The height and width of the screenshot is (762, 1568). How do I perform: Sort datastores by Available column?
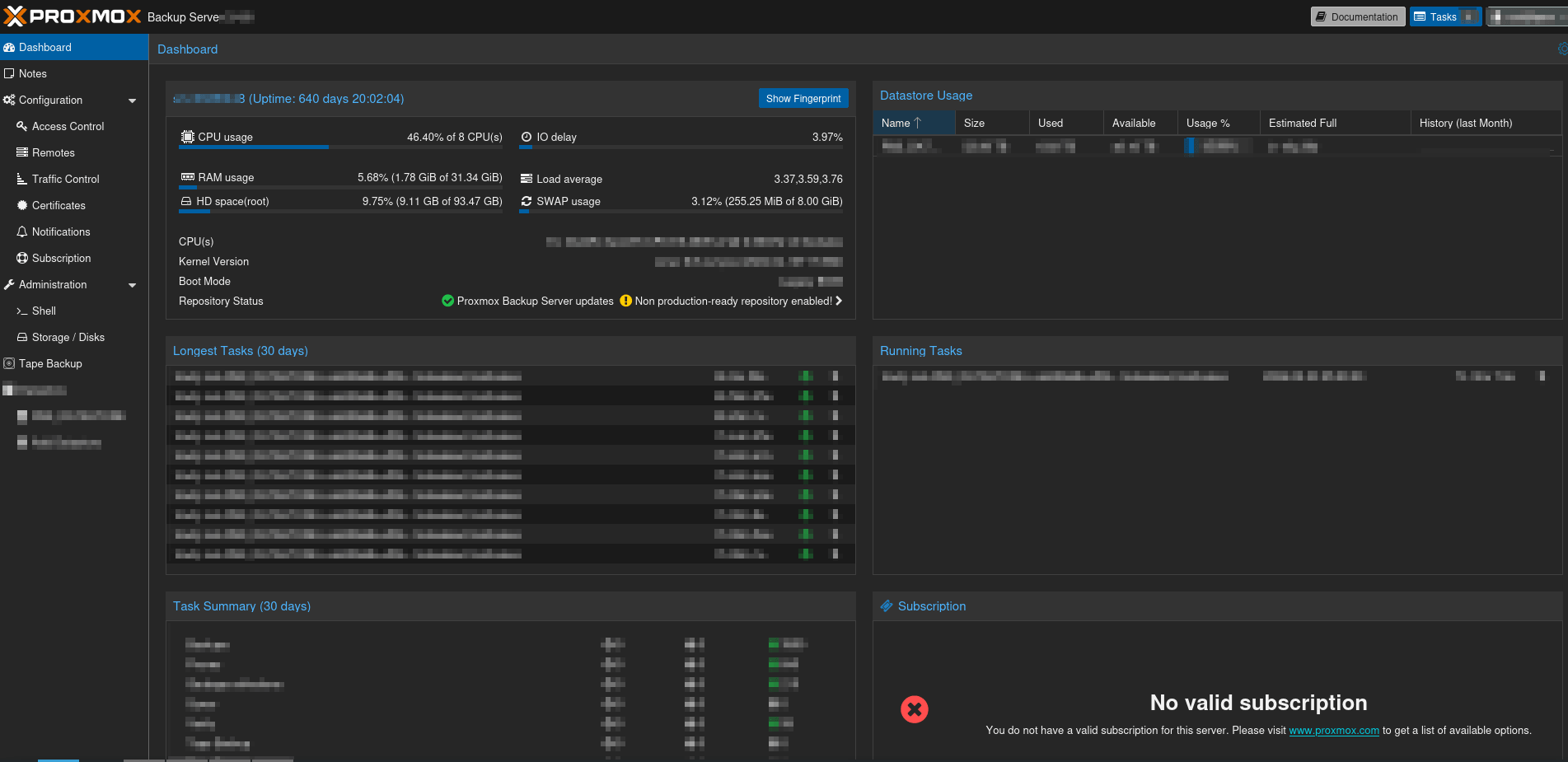coord(1140,123)
